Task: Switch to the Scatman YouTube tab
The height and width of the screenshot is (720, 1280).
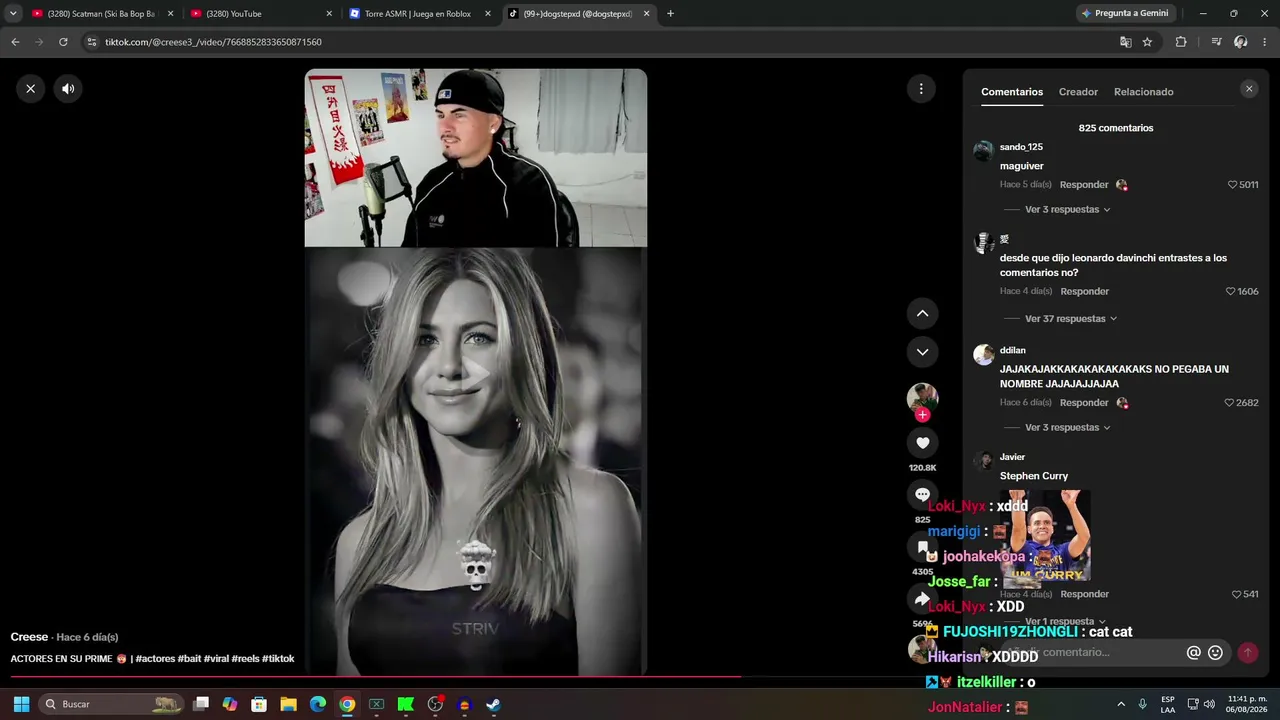Action: [102, 14]
